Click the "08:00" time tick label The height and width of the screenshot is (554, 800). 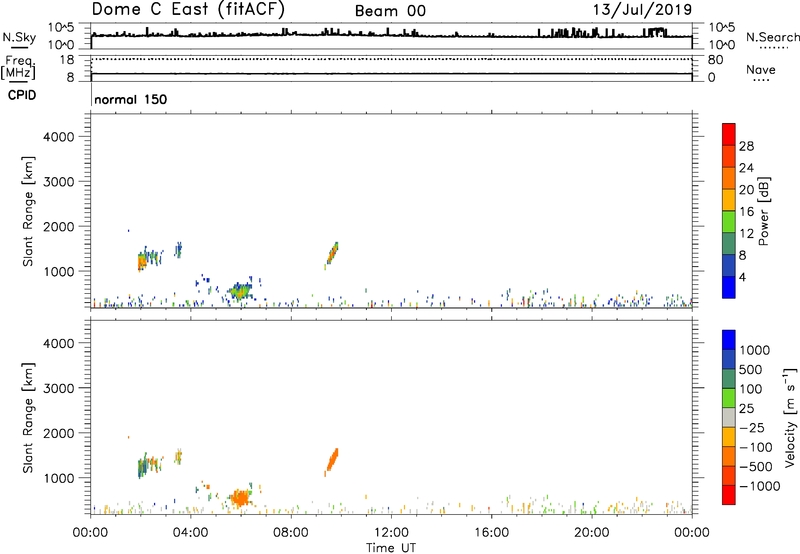tap(291, 533)
